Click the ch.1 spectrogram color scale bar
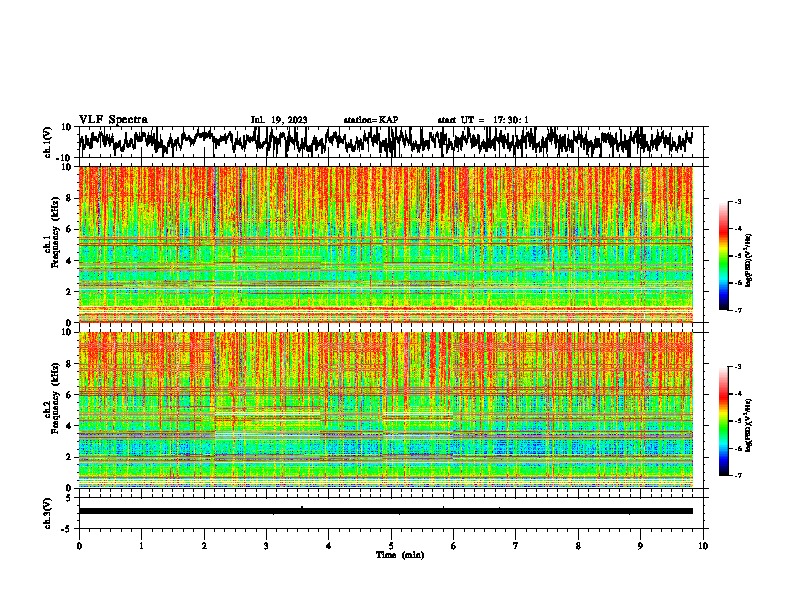The image size is (792, 612). click(x=723, y=256)
